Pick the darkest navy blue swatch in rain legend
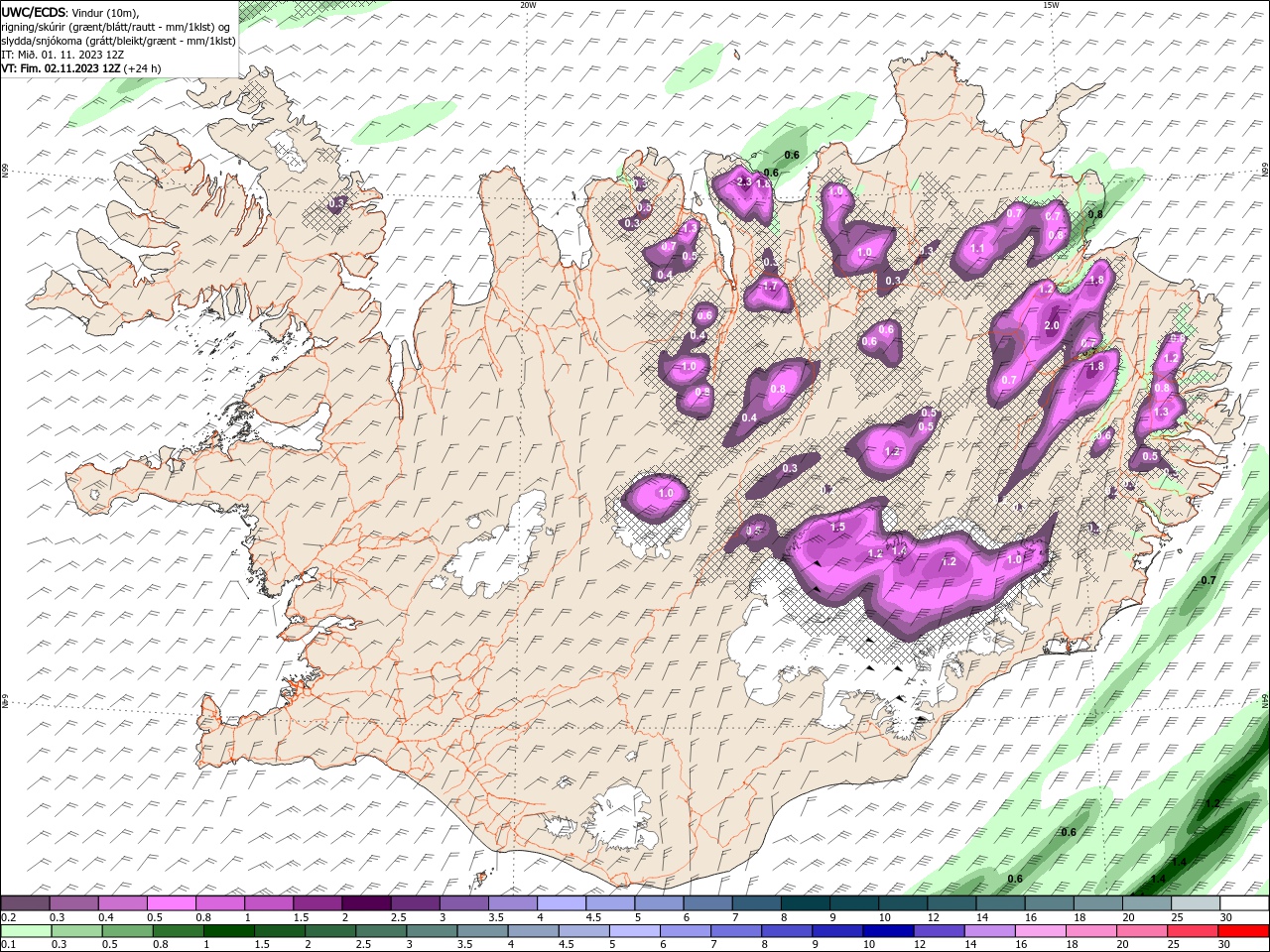Screen dimensions: 1270x952 (x=886, y=931)
